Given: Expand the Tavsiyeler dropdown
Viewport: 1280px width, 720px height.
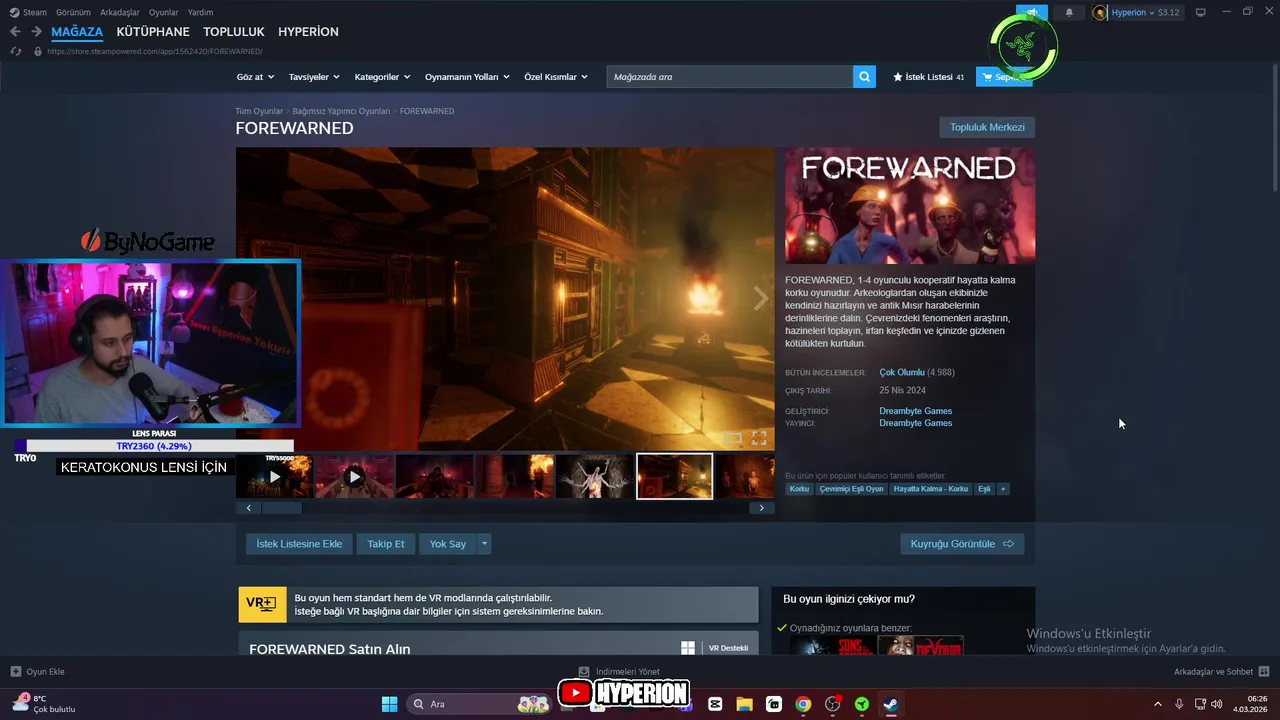Looking at the screenshot, I should click(x=314, y=77).
